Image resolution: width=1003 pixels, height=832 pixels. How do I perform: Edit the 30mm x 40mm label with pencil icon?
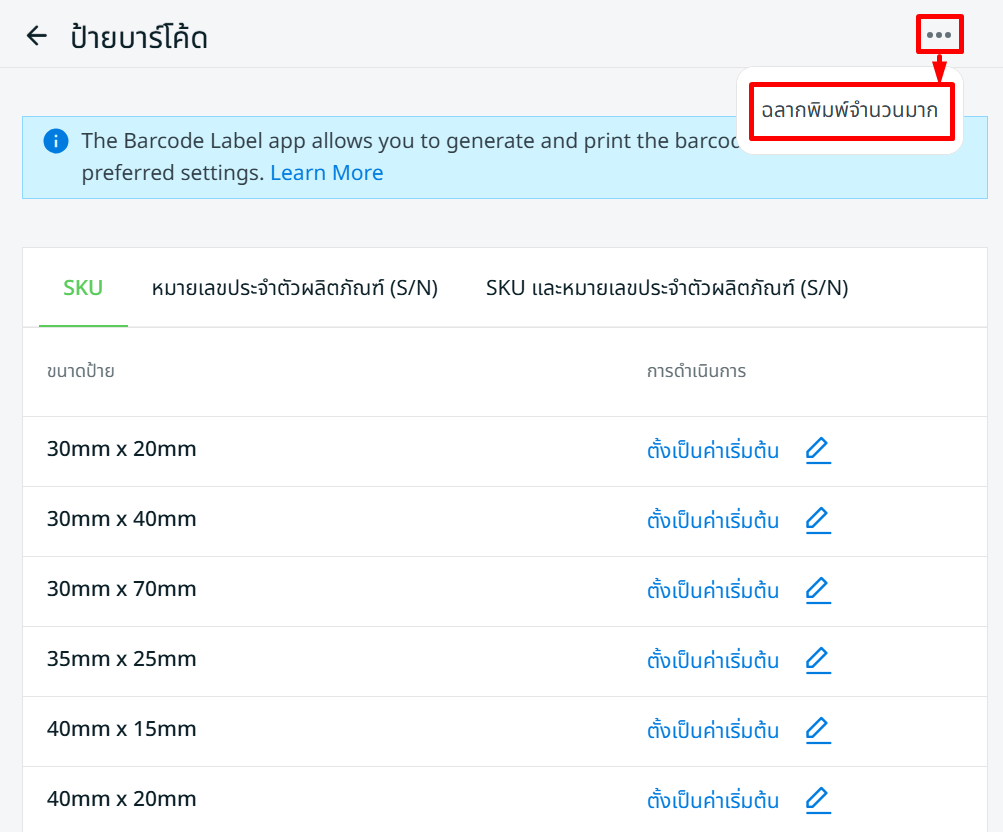tap(818, 520)
